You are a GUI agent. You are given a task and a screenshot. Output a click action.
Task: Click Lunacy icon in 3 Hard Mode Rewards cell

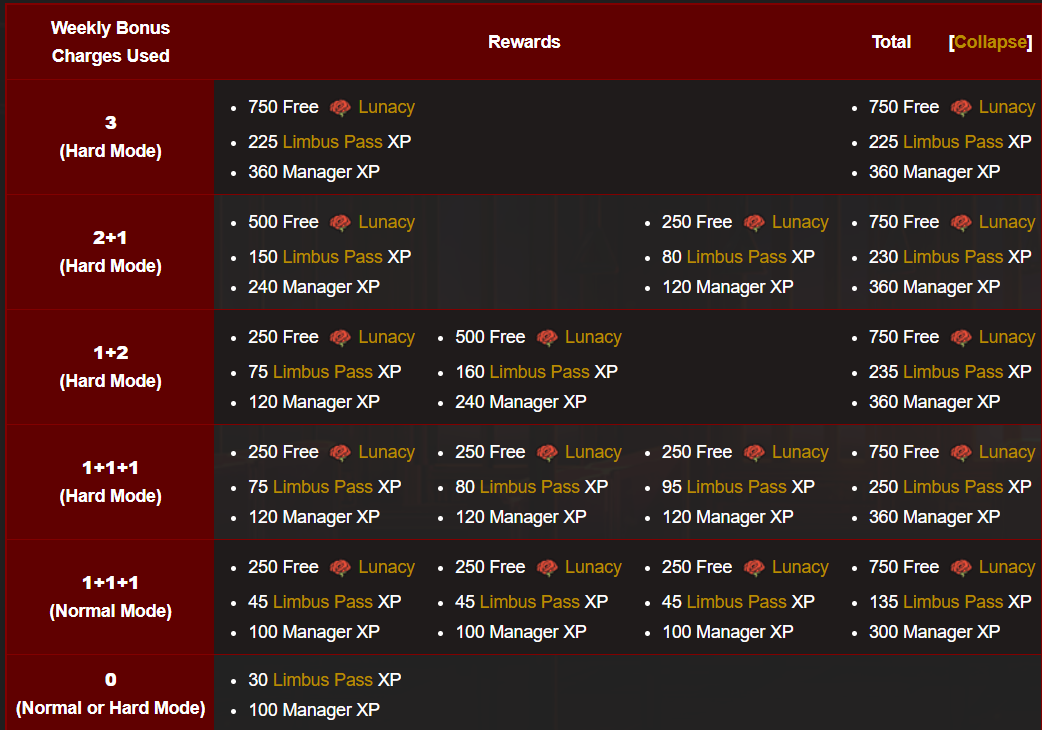coord(340,108)
